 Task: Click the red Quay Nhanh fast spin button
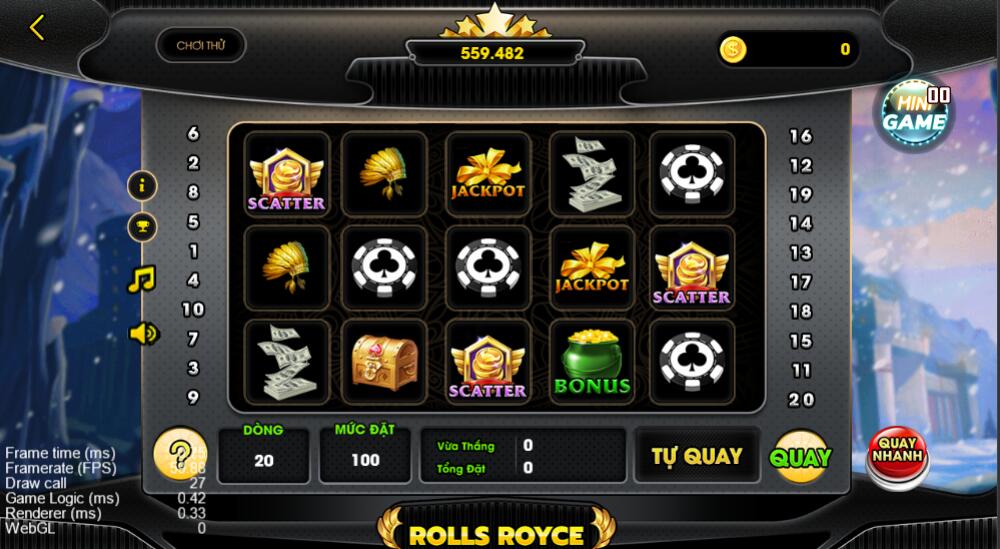pos(897,456)
